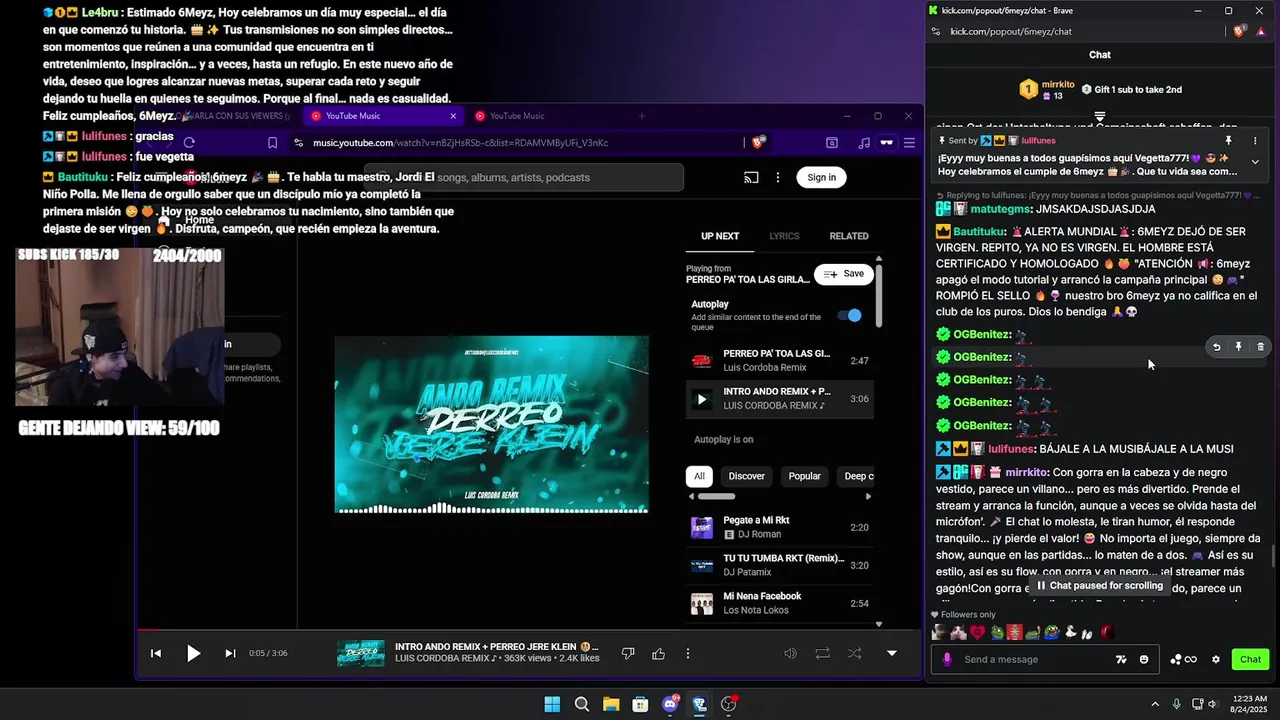The width and height of the screenshot is (1280, 720).
Task: Open Brave Shields icon in the music window
Action: click(x=758, y=143)
